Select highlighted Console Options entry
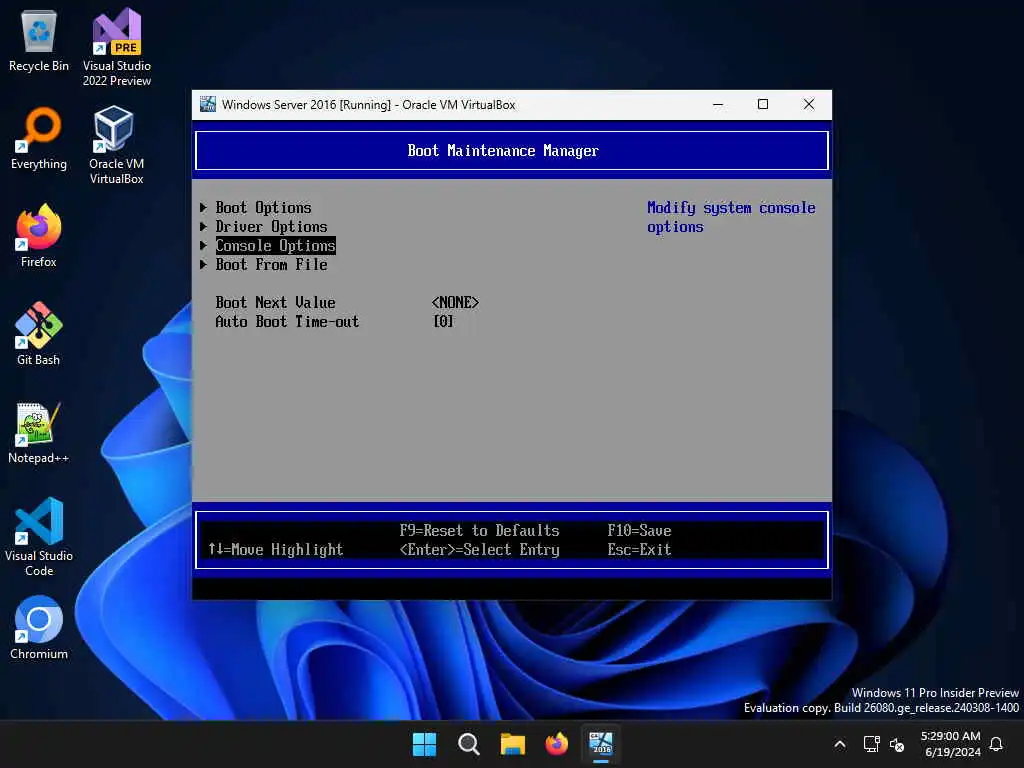This screenshot has width=1024, height=768. pos(276,246)
